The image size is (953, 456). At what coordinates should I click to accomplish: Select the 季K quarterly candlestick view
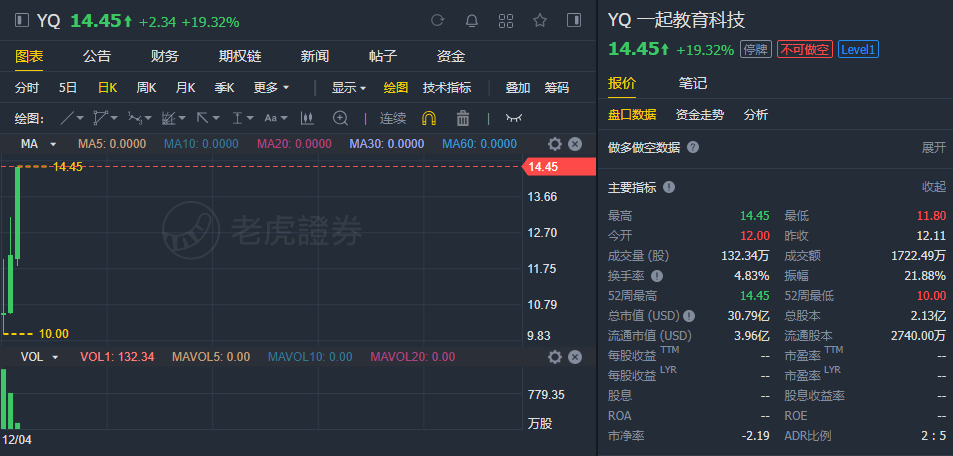[224, 88]
